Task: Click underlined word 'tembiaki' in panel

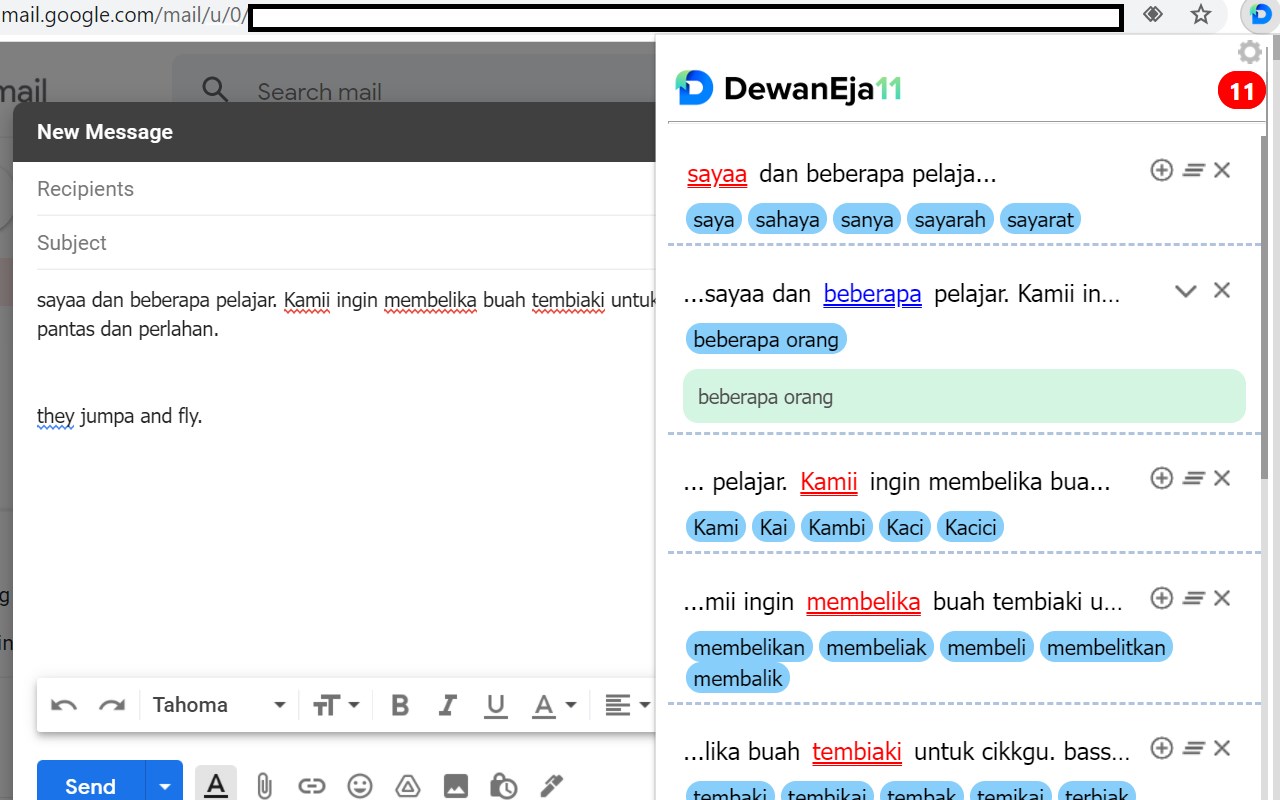Action: (857, 752)
